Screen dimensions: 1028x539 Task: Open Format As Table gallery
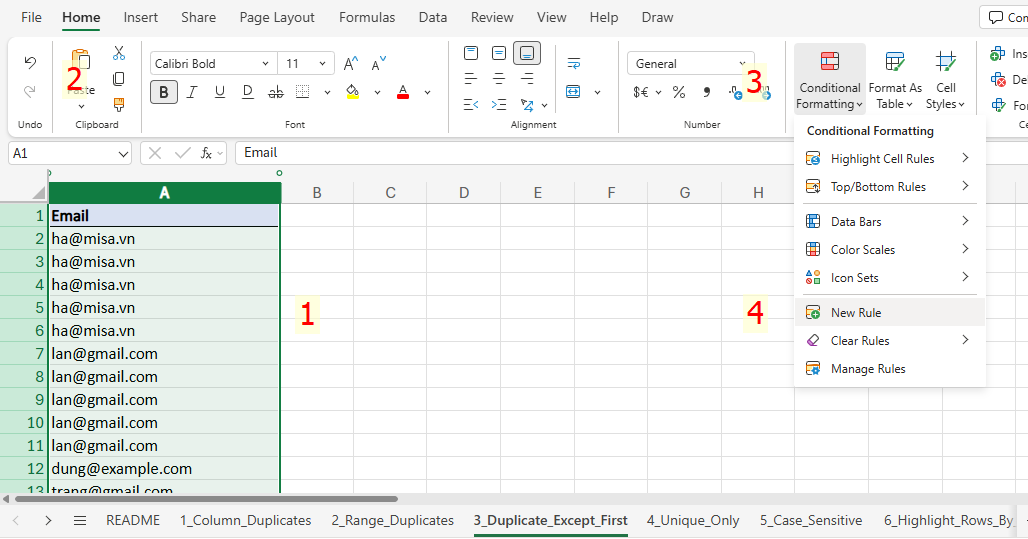(895, 79)
